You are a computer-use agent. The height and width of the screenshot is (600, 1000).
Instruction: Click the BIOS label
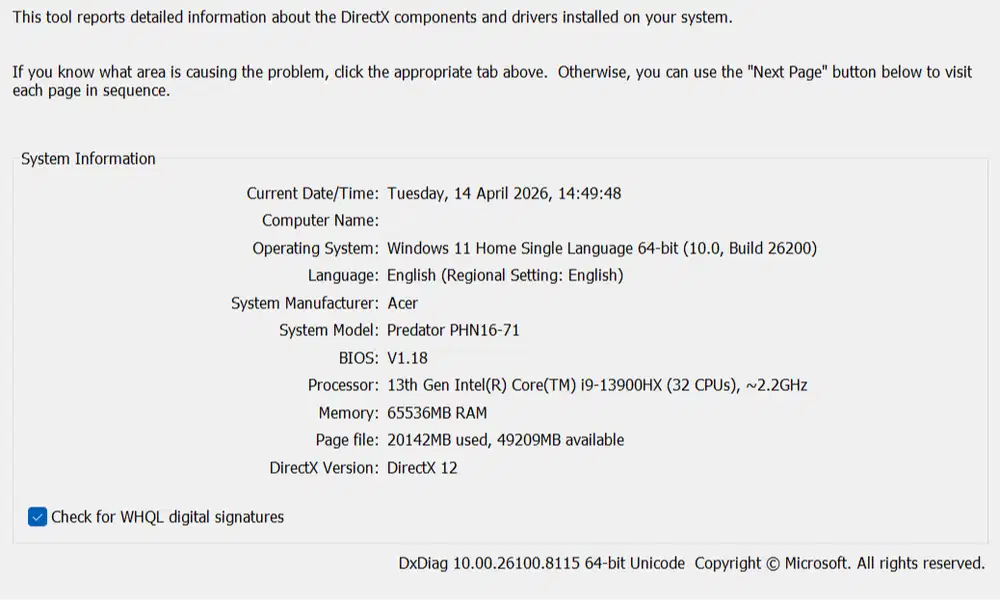359,357
